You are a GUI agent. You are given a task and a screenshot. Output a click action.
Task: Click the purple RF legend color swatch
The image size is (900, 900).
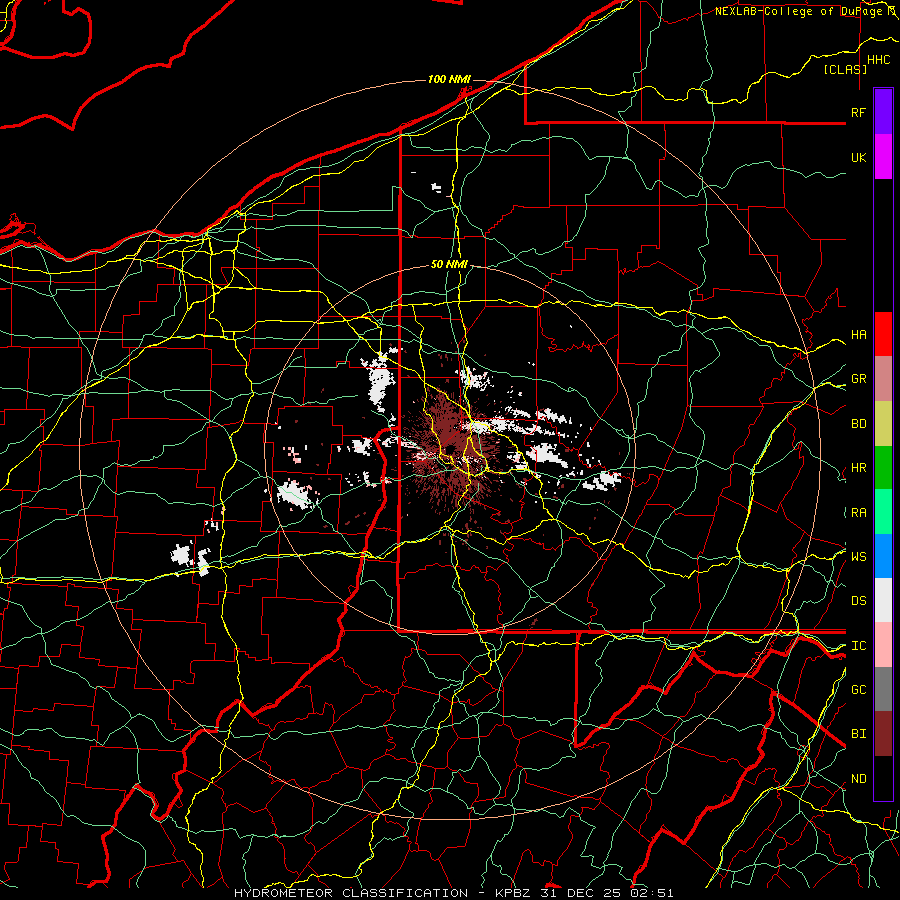pos(883,112)
